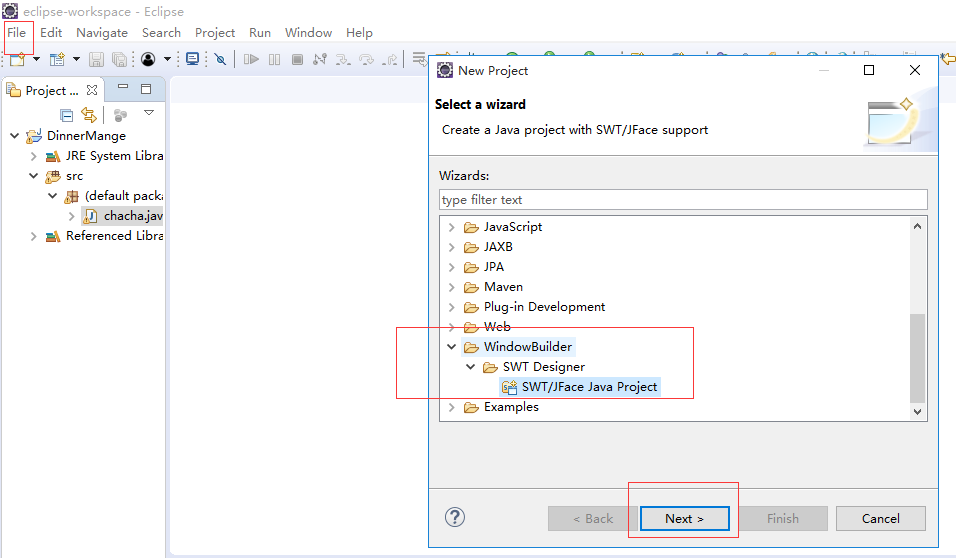Click the Next > button
Viewport: 956px width, 558px height.
(x=684, y=518)
